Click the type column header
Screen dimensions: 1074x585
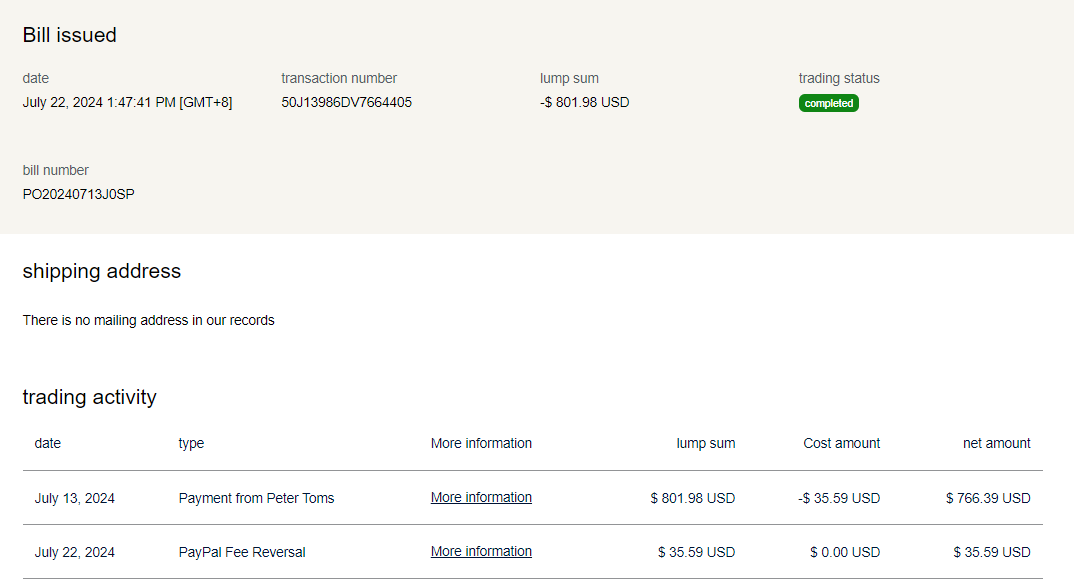pos(191,443)
